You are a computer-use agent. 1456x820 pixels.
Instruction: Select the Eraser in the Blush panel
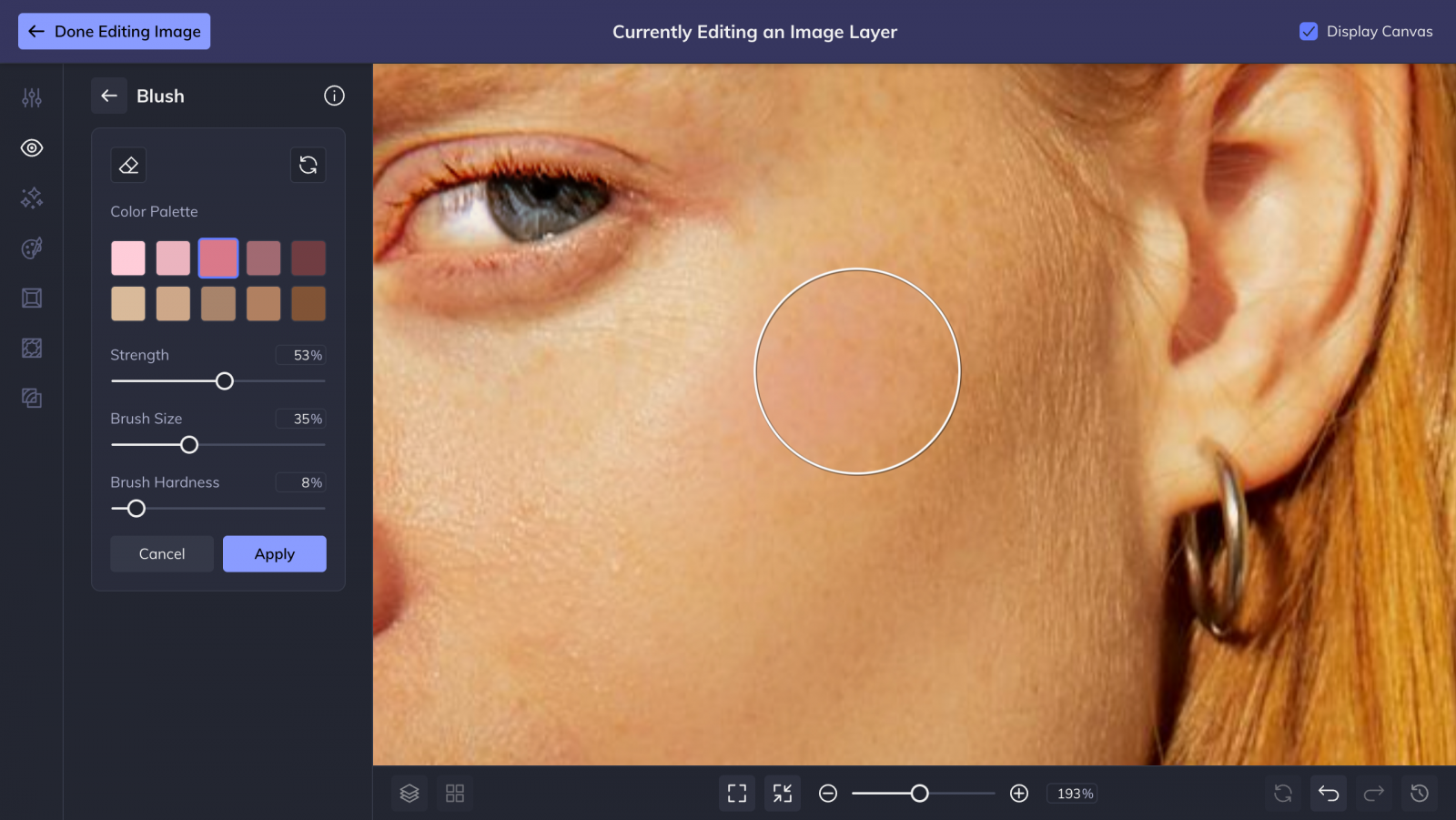pyautogui.click(x=128, y=165)
